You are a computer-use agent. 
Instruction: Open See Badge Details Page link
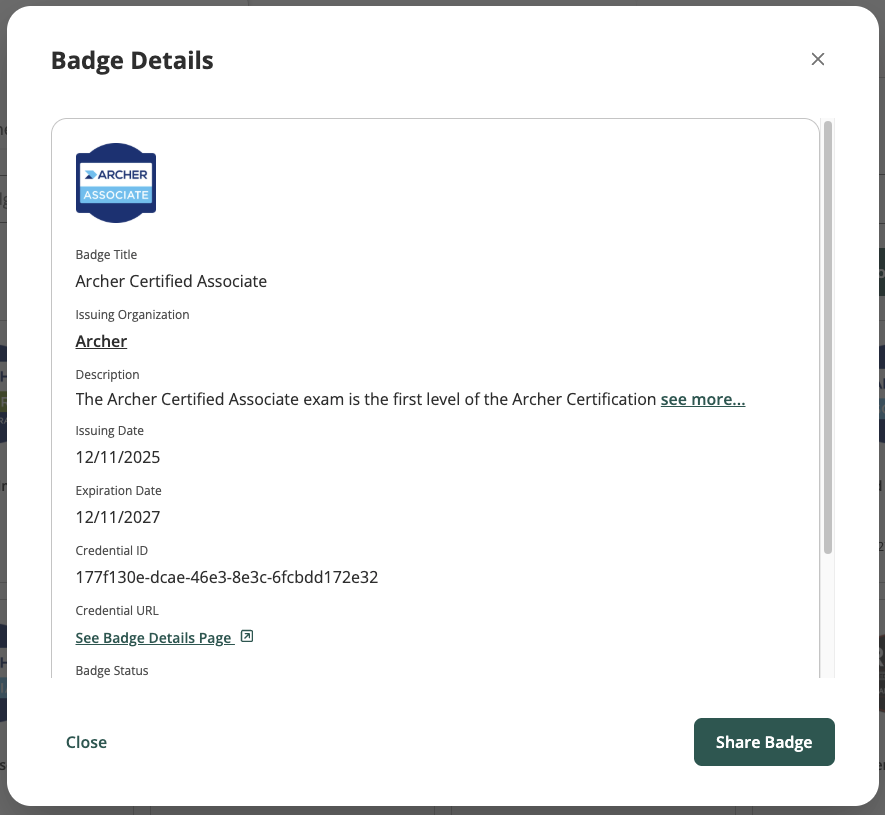click(154, 638)
